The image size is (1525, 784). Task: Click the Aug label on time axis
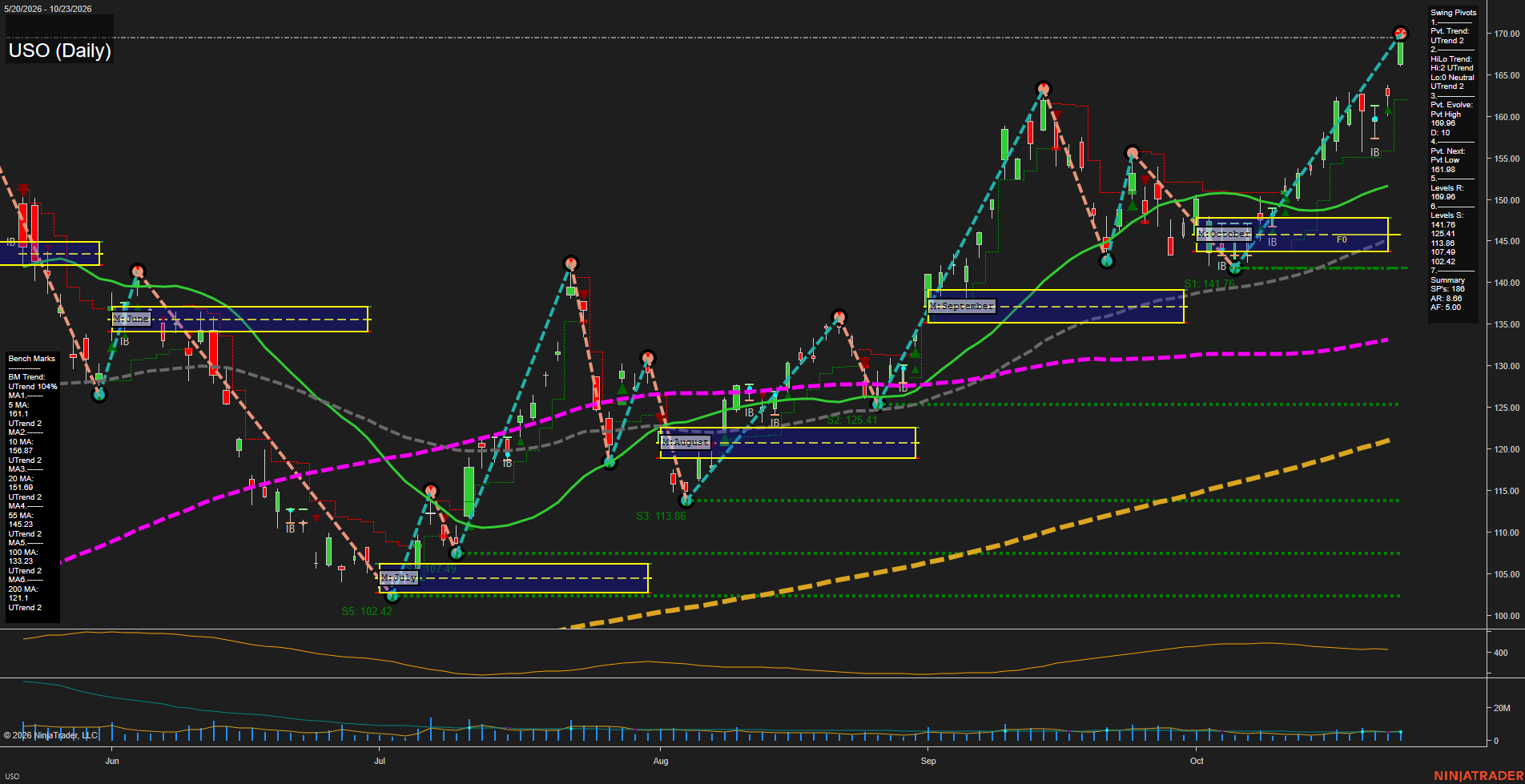661,761
